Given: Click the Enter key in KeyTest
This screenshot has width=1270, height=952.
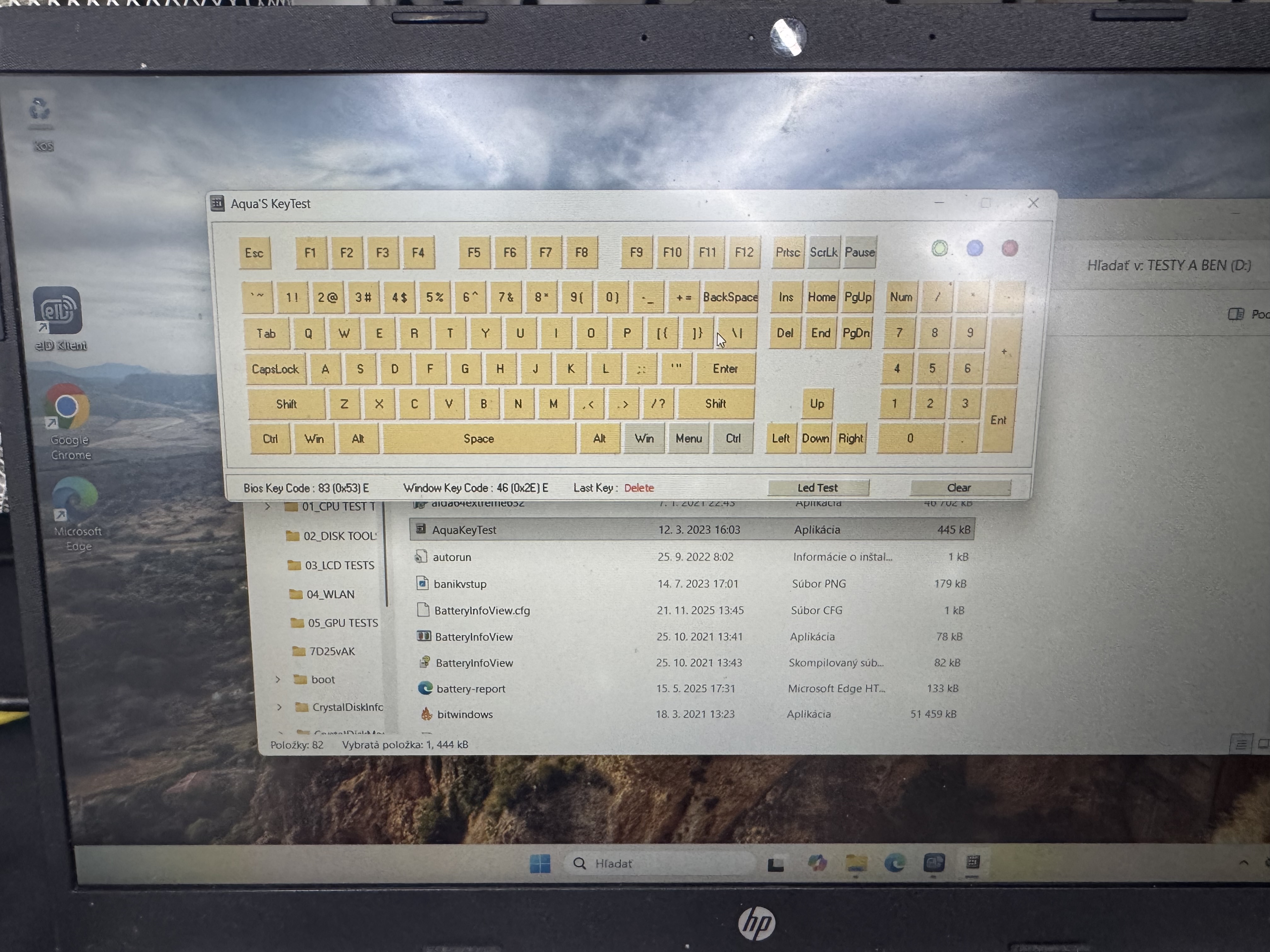Looking at the screenshot, I should pos(725,368).
